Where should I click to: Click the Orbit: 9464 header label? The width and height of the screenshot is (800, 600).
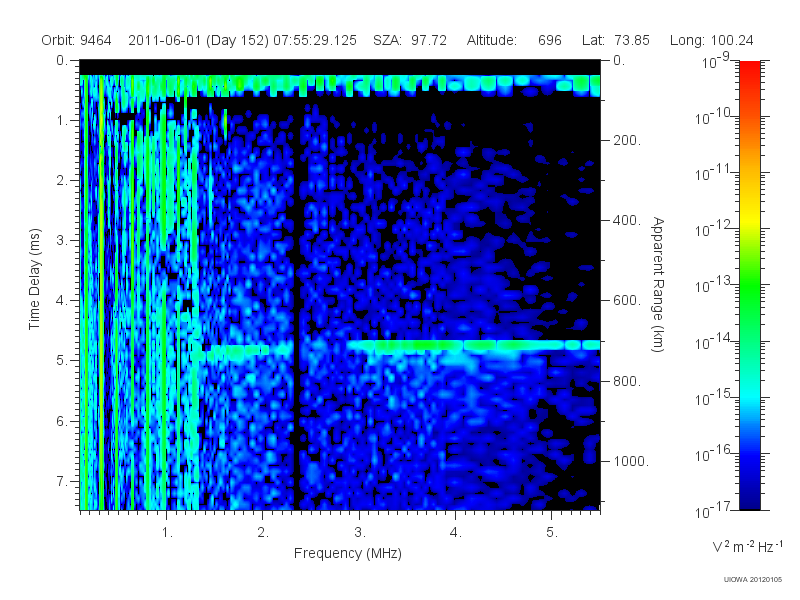point(76,40)
